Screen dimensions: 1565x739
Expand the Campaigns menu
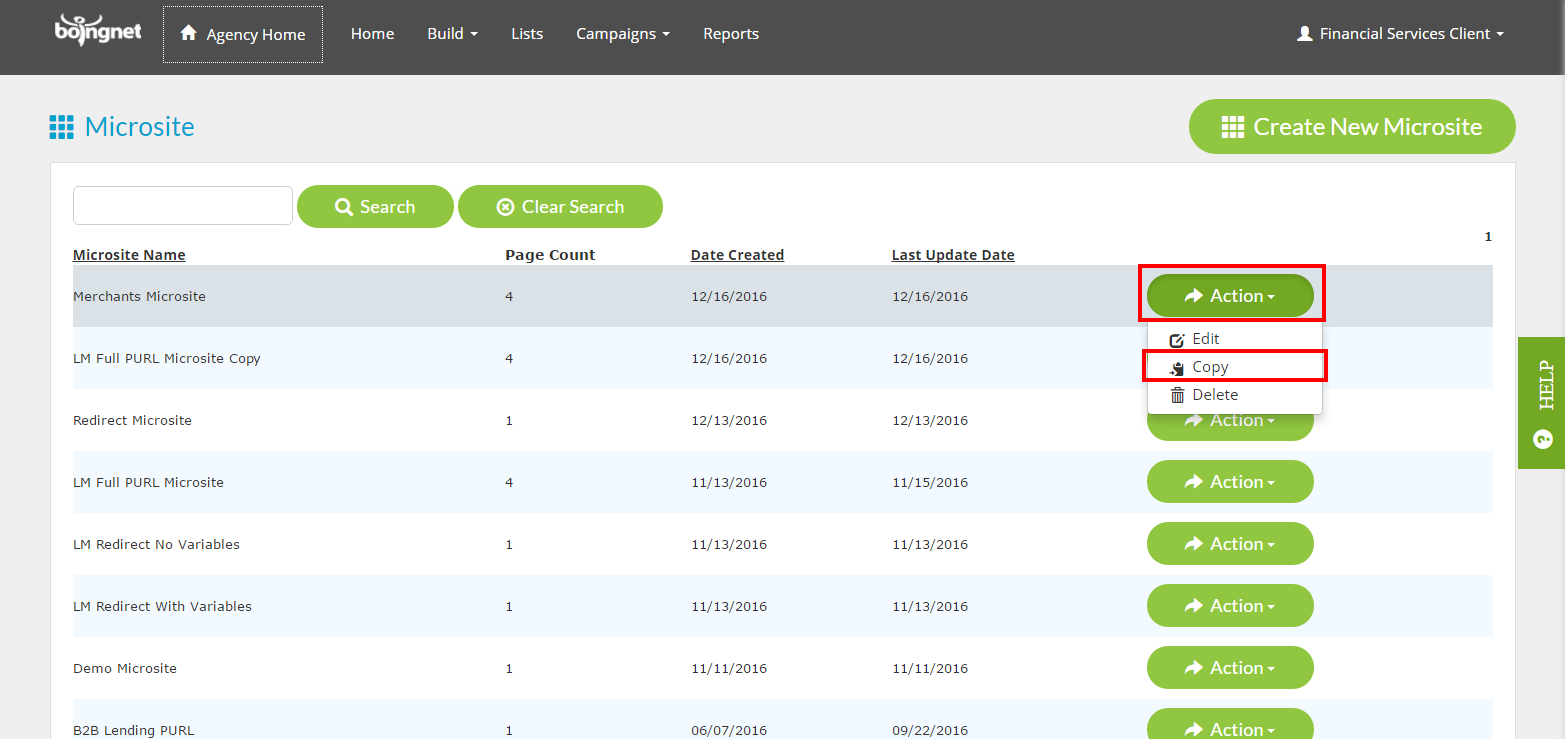[623, 34]
